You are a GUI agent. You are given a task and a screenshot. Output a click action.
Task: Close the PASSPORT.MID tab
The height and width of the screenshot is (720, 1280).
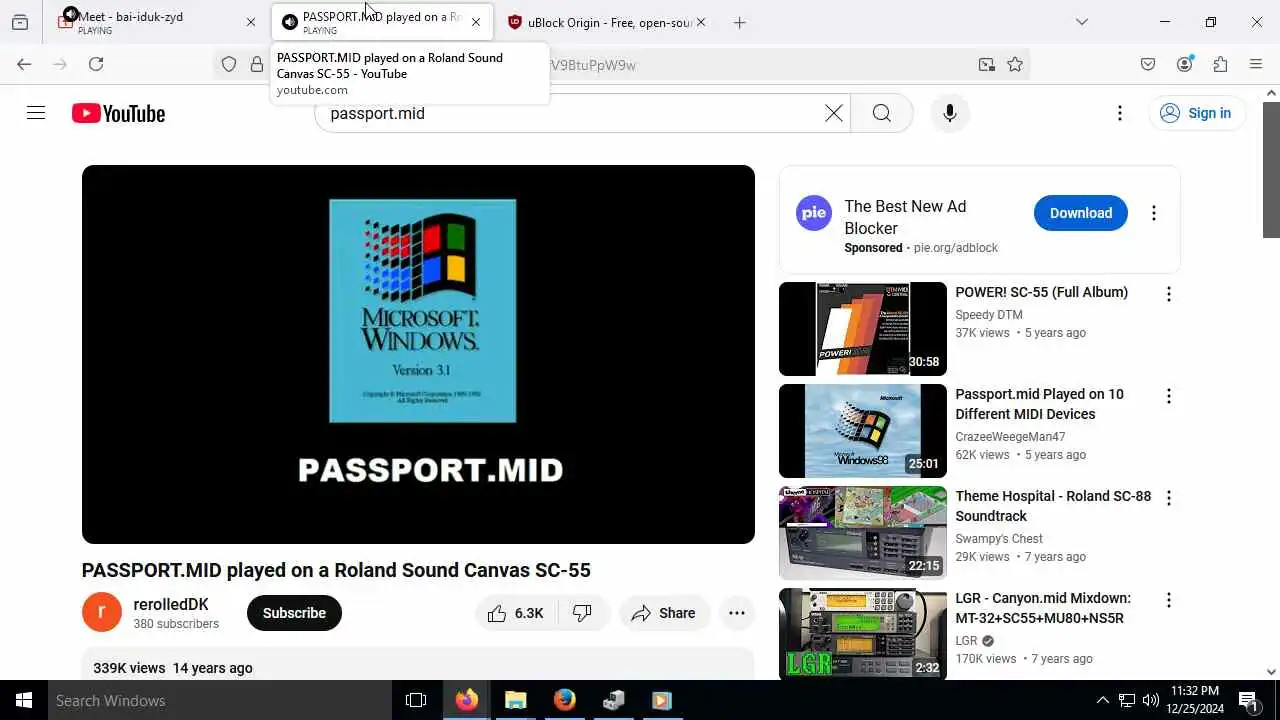(x=476, y=22)
